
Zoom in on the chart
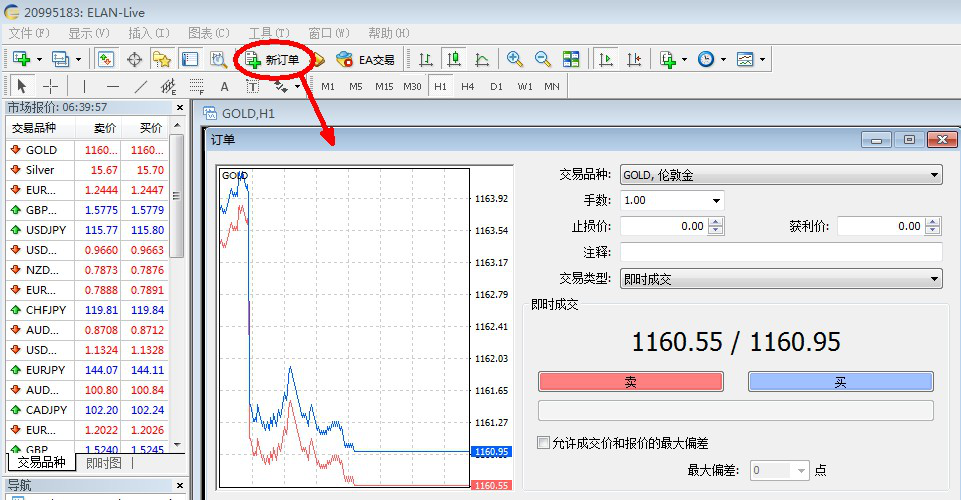tap(514, 59)
